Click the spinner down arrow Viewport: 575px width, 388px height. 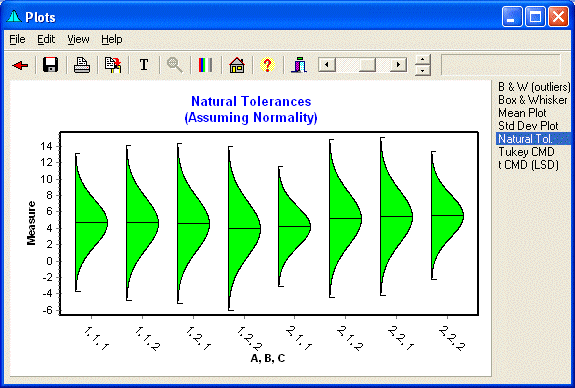pyautogui.click(x=422, y=70)
